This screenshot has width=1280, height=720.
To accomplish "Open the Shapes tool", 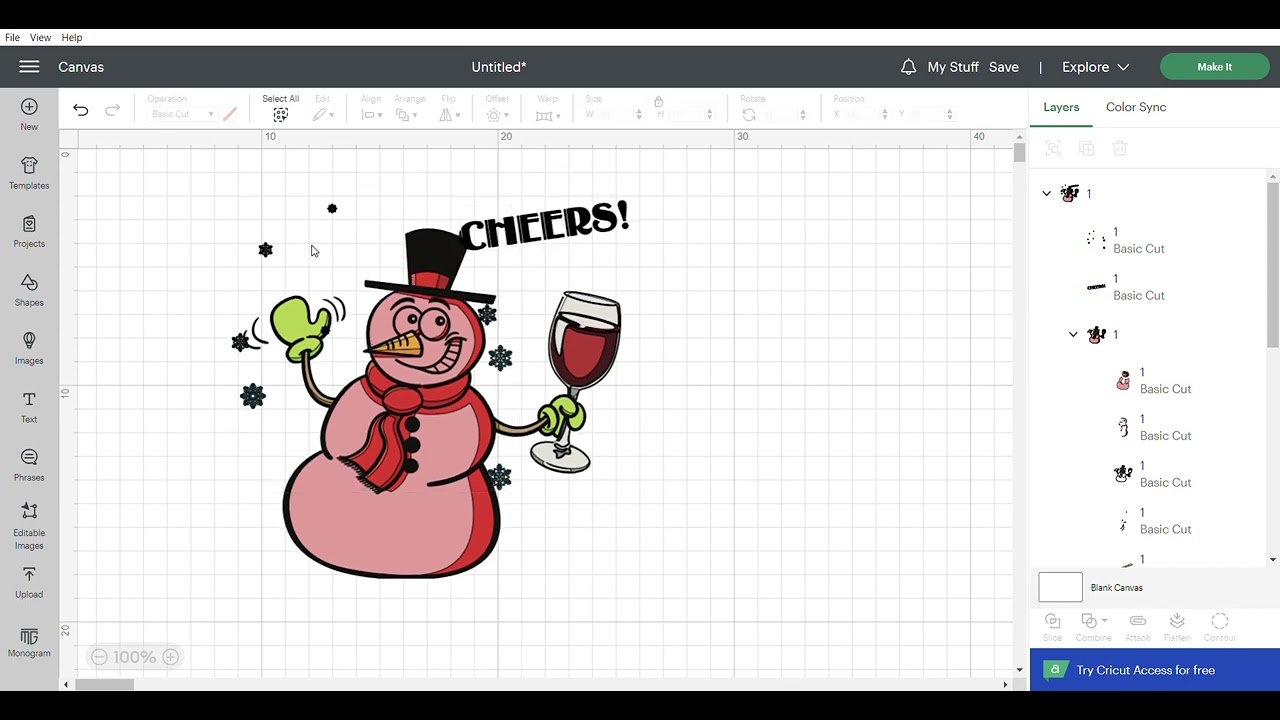I will point(29,290).
